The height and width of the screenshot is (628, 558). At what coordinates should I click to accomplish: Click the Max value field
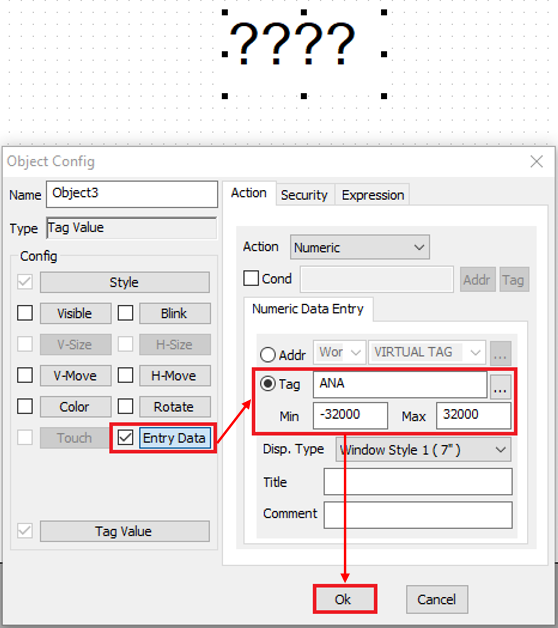[473, 415]
